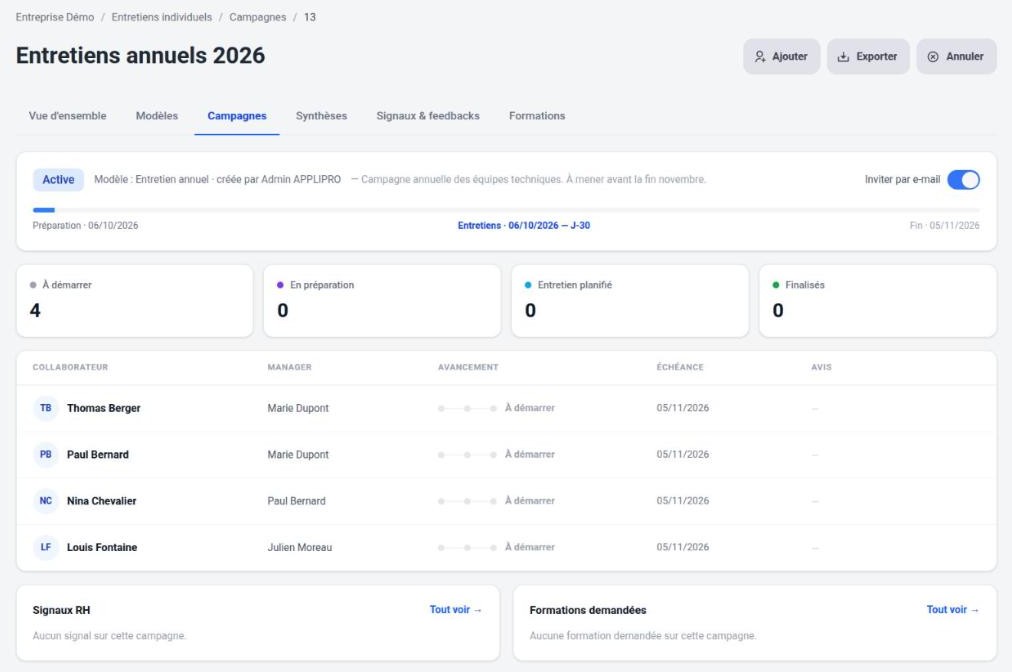Go to the Vue d'ensemble tab
Image resolution: width=1012 pixels, height=672 pixels.
(68, 116)
